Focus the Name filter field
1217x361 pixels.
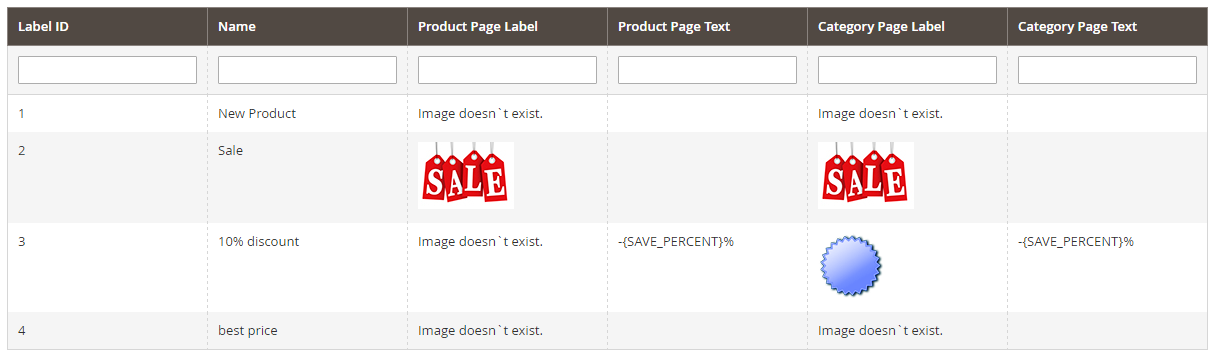click(x=307, y=70)
